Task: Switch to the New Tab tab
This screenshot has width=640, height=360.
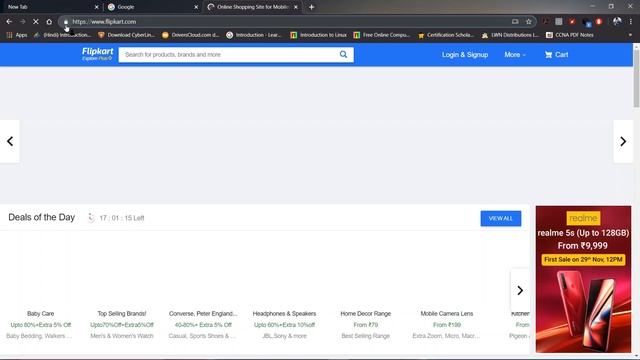Action: (51, 7)
